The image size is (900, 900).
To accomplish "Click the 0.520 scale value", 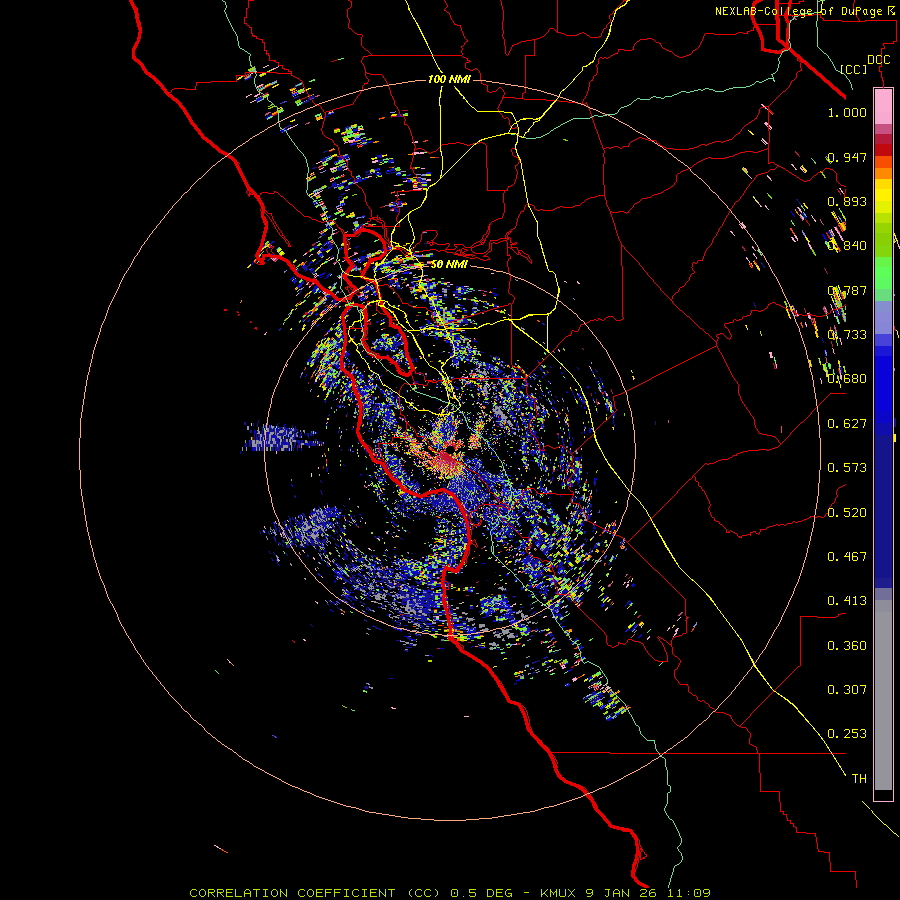I will 847,513.
